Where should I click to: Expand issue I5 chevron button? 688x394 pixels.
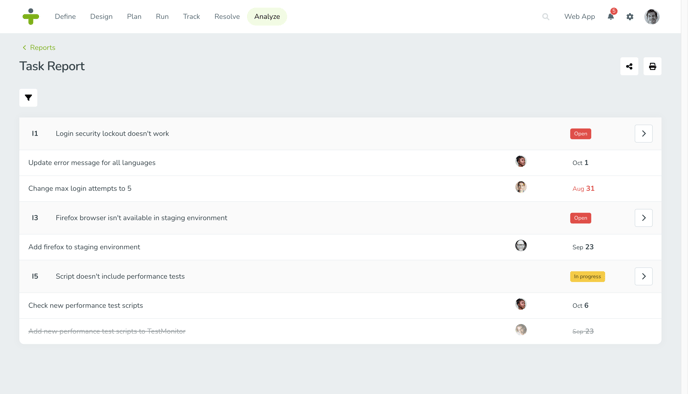click(644, 276)
